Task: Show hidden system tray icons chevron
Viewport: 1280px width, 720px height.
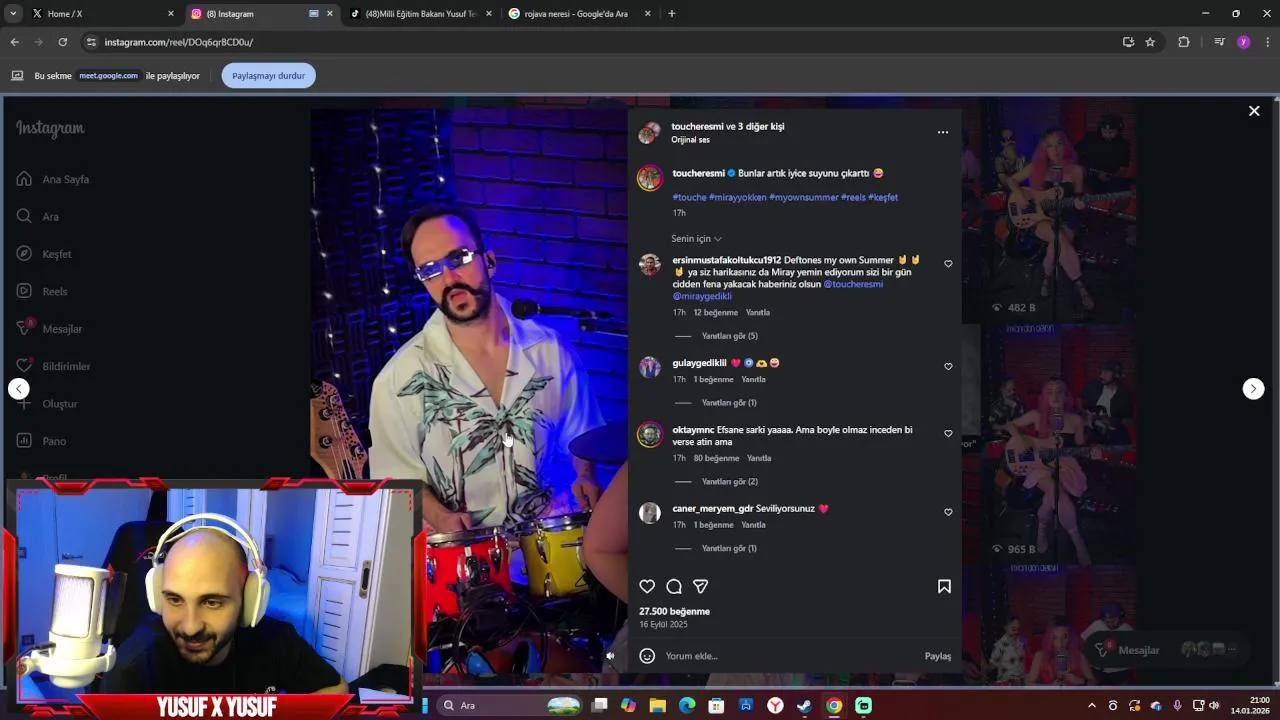Action: coord(1091,706)
